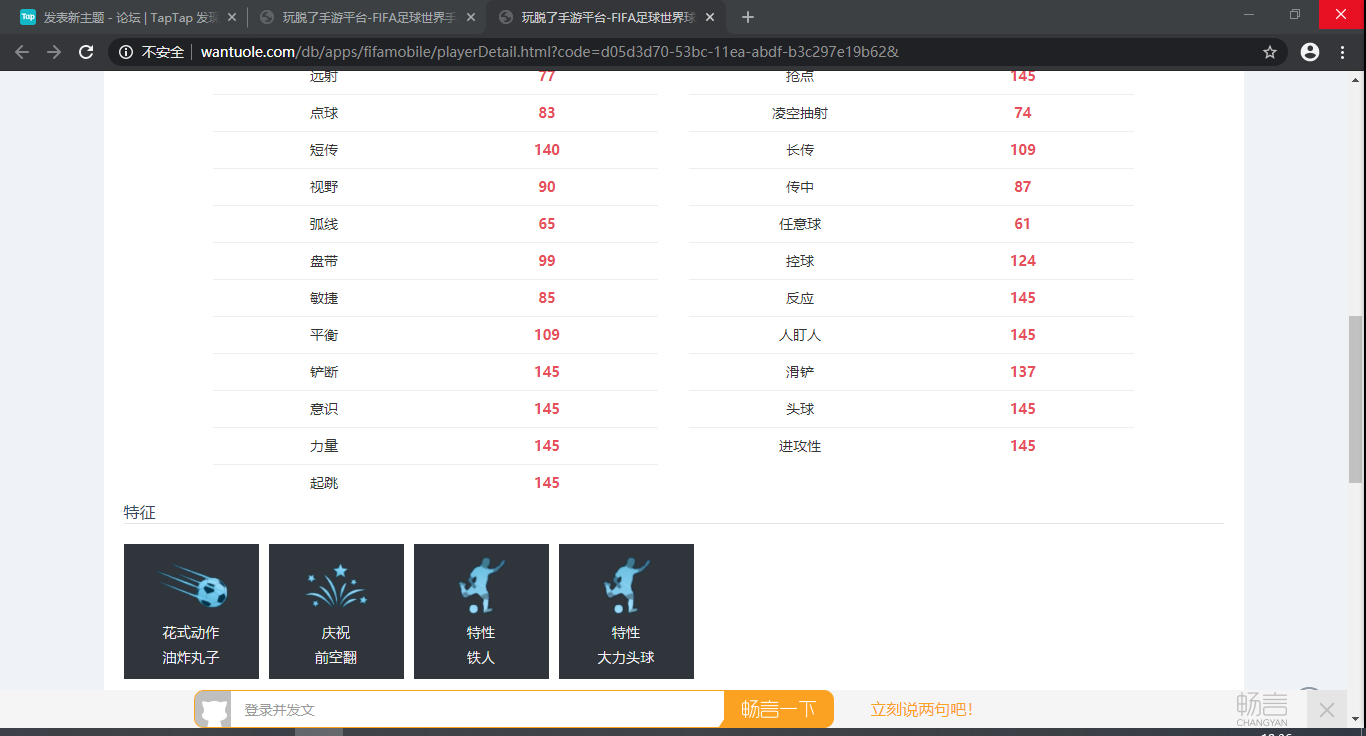Go forward in browser history
The height and width of the screenshot is (736, 1366).
(x=54, y=52)
